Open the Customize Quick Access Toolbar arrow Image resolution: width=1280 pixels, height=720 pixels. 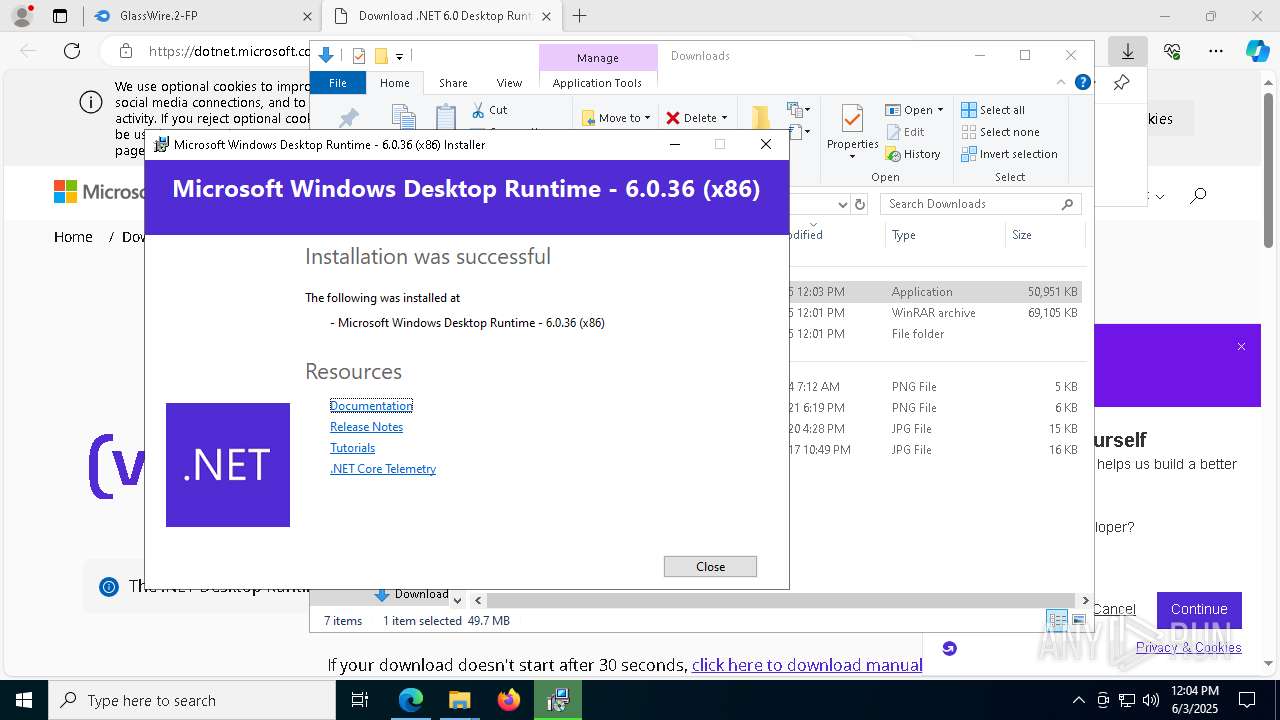tap(399, 57)
